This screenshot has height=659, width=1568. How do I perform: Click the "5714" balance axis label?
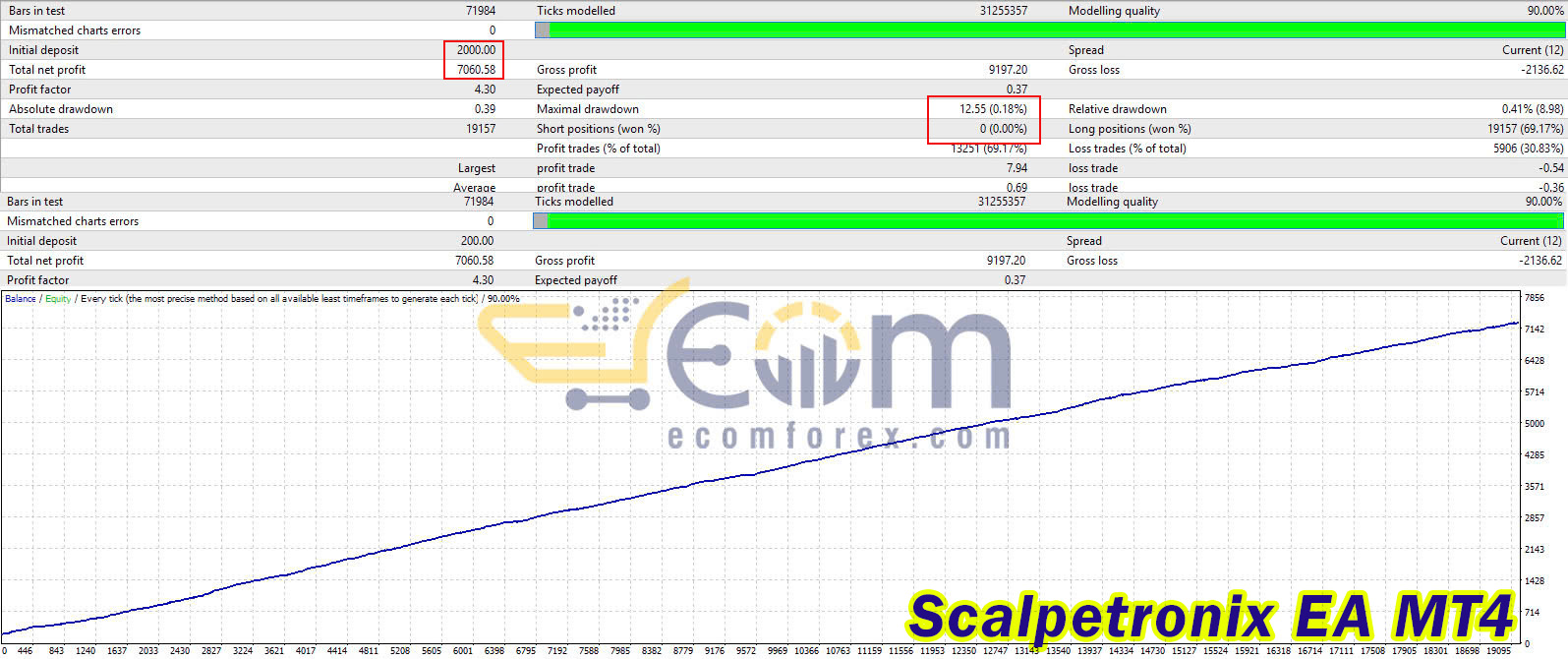[x=1534, y=392]
